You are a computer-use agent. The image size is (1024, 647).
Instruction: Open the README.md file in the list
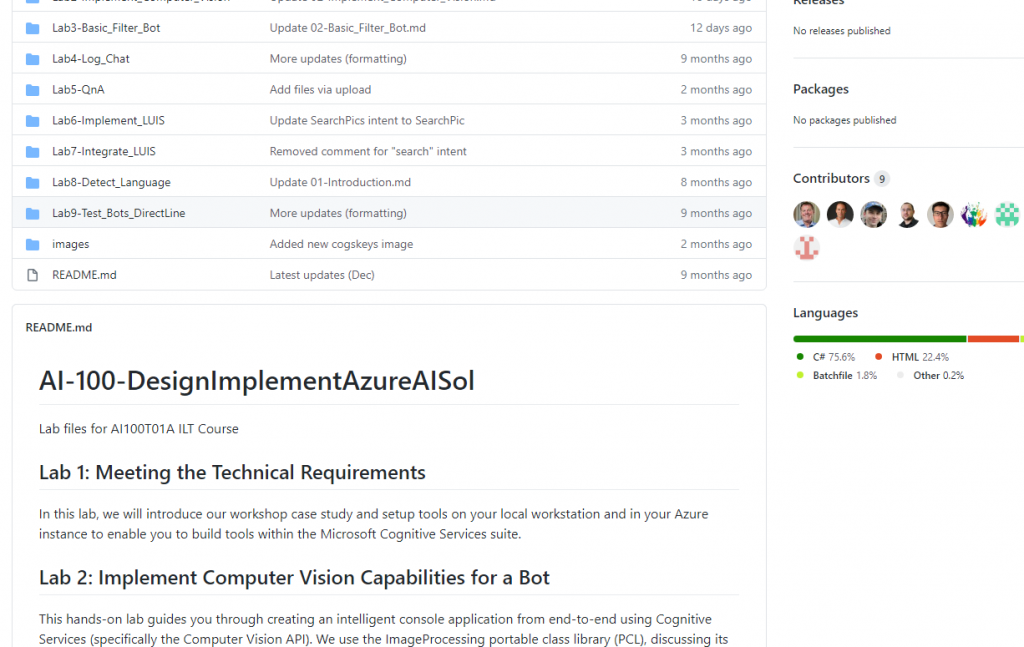click(x=84, y=275)
